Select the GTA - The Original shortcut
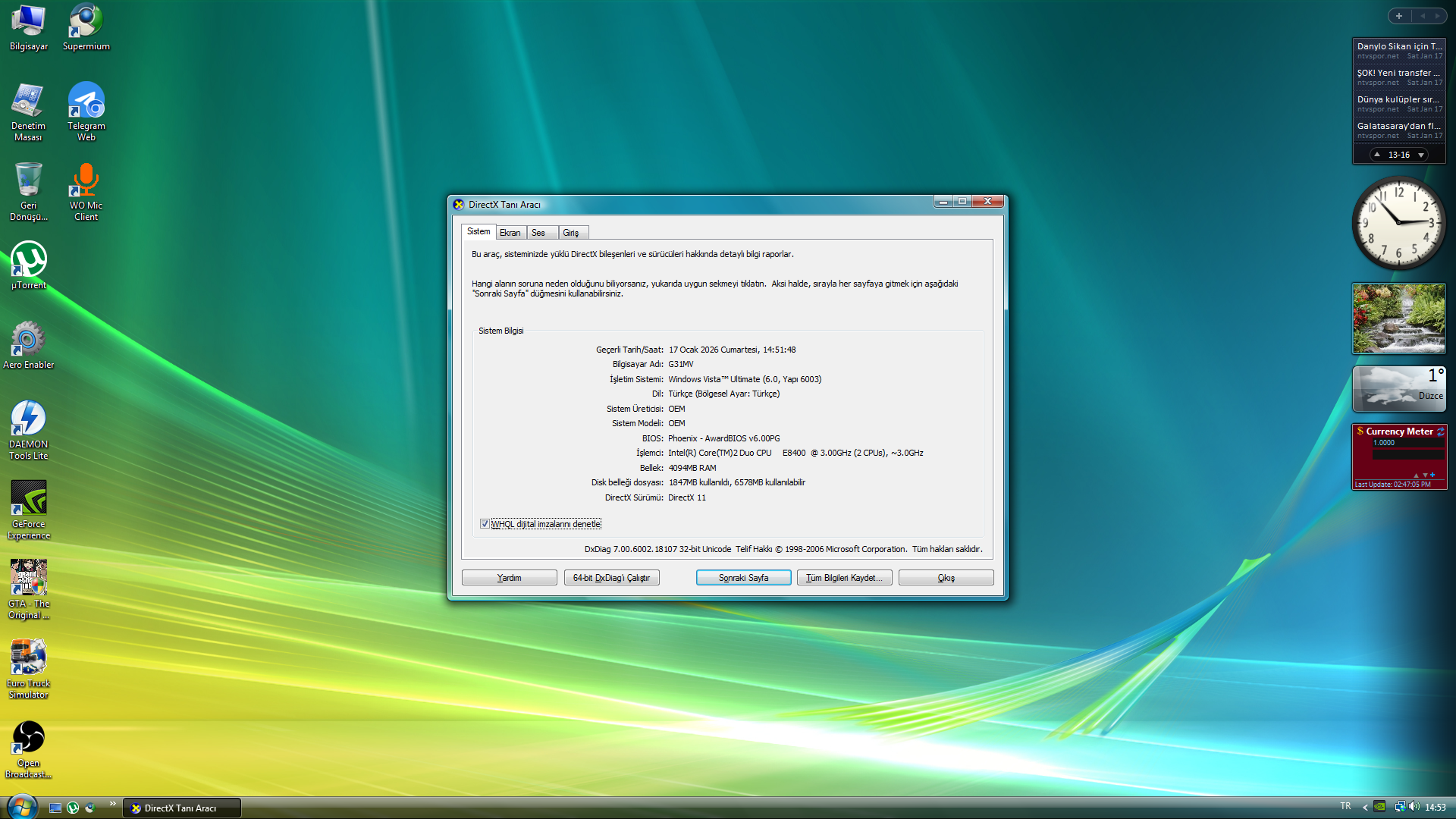 coord(29,590)
